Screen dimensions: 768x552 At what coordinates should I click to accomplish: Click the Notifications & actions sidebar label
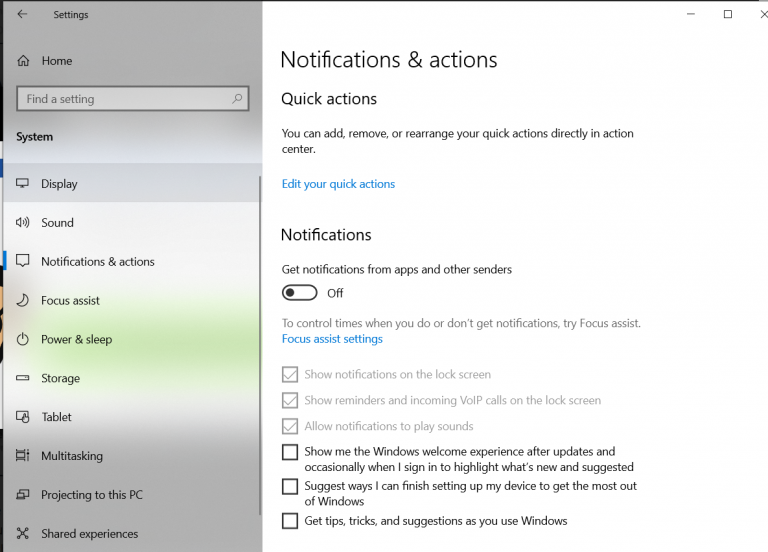pos(97,262)
